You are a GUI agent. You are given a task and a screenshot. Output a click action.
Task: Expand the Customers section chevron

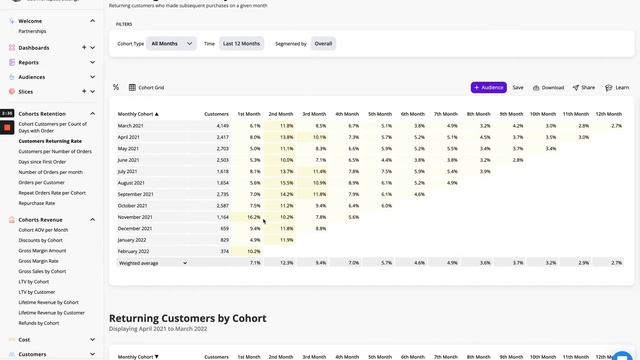click(93, 354)
